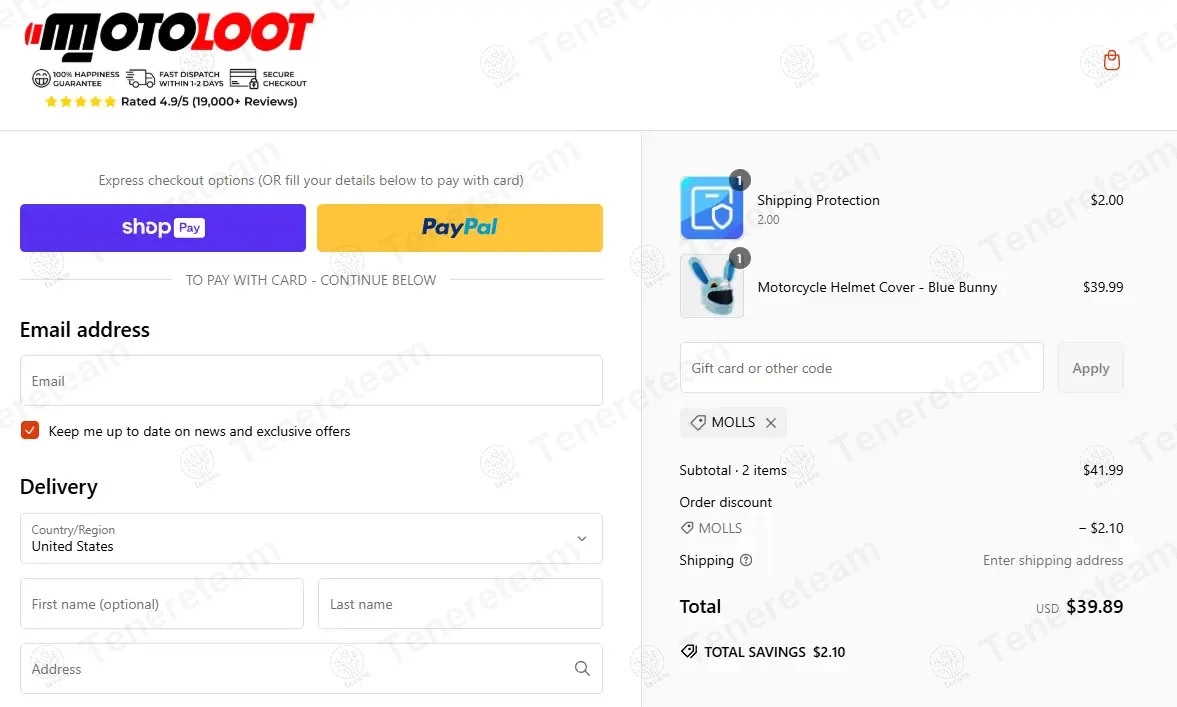The image size is (1177, 707).
Task: Click the Address input field
Action: point(312,668)
